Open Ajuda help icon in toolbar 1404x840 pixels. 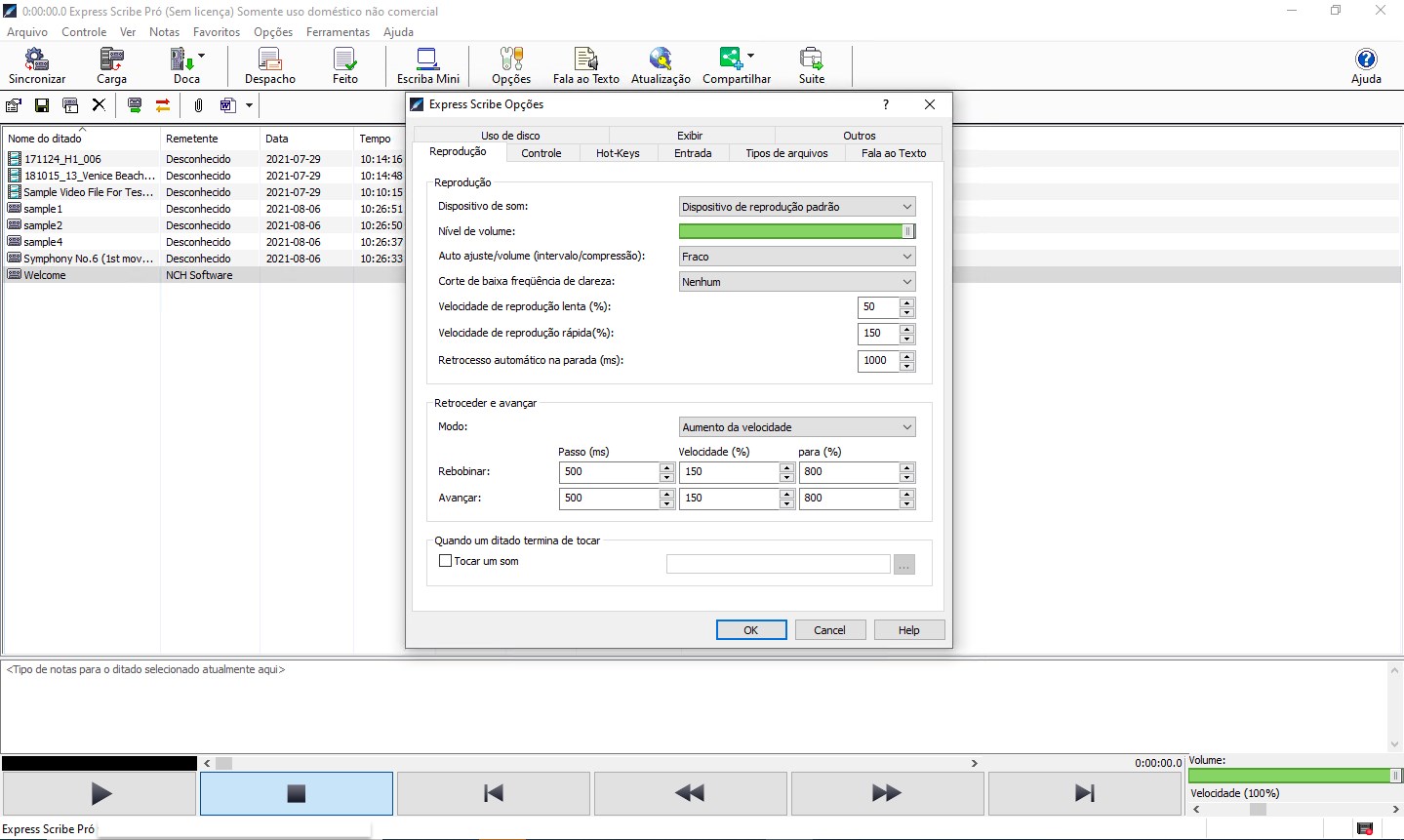pos(1366,66)
